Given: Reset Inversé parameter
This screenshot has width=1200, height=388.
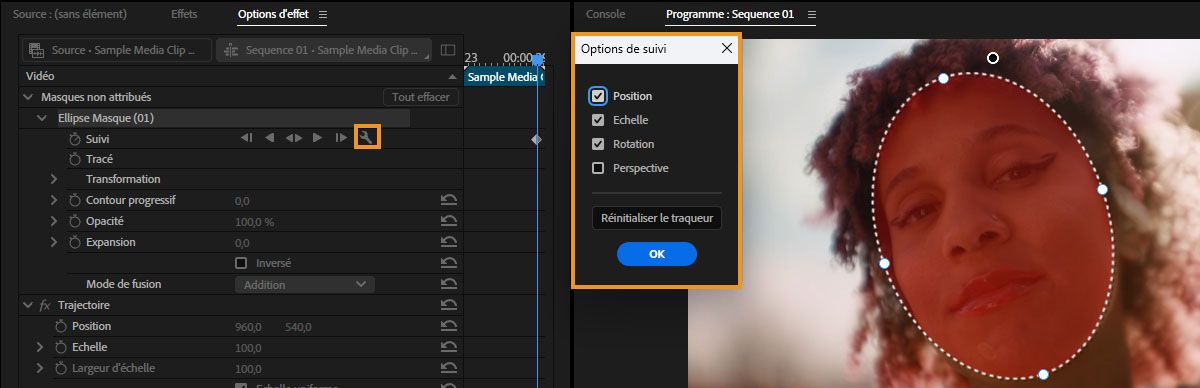Looking at the screenshot, I should click(x=449, y=263).
